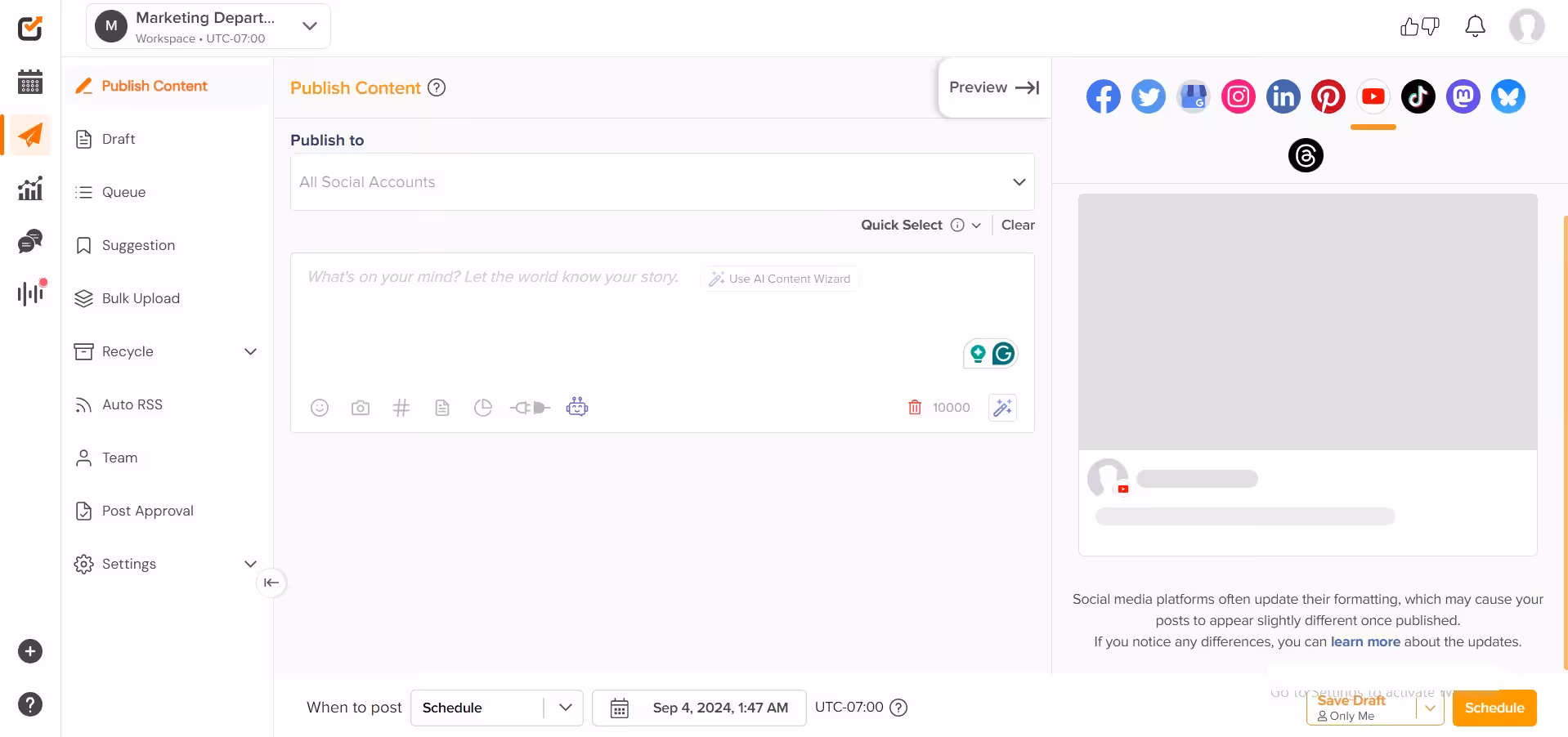Screen dimensions: 1568x737
Task: Collapse the Preview panel button
Action: click(x=994, y=87)
